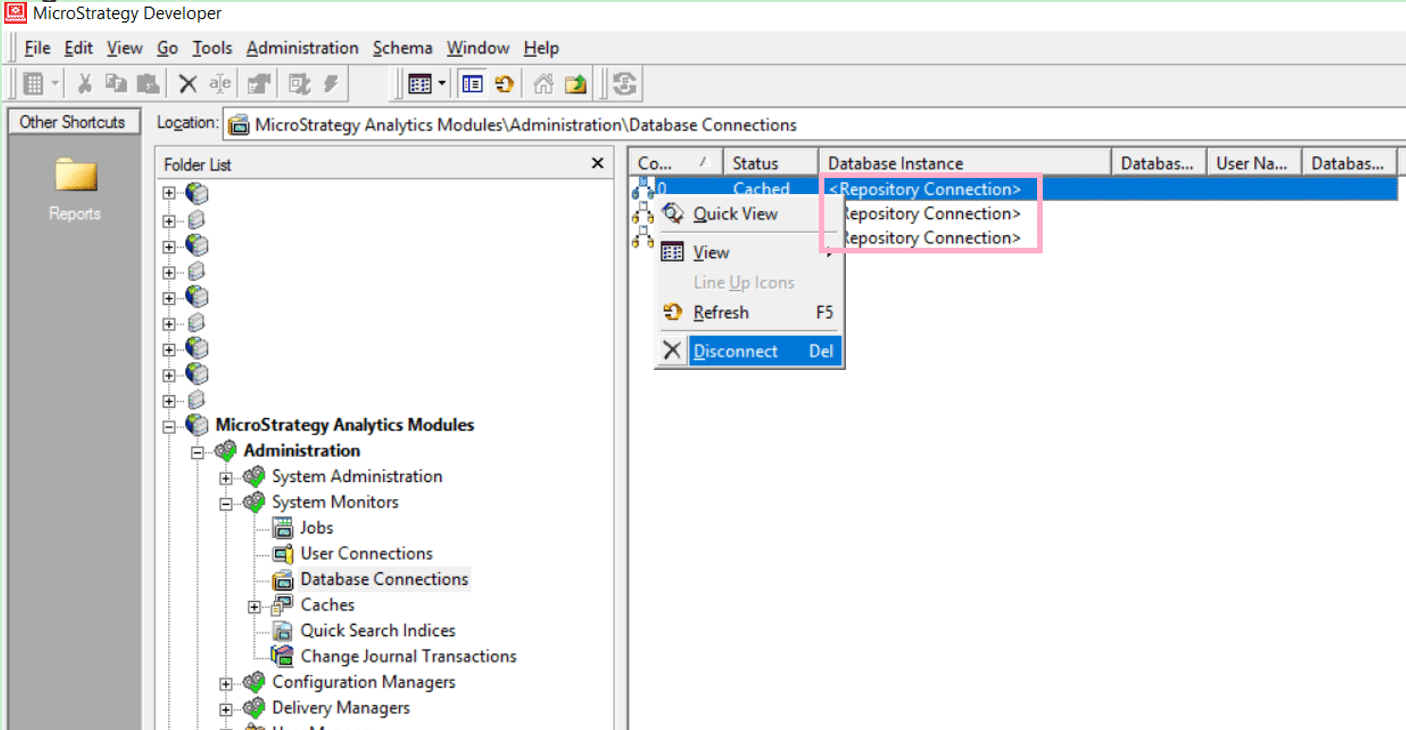The image size is (1406, 730).
Task: Toggle the Folder List pane toolbar button
Action: tap(472, 84)
